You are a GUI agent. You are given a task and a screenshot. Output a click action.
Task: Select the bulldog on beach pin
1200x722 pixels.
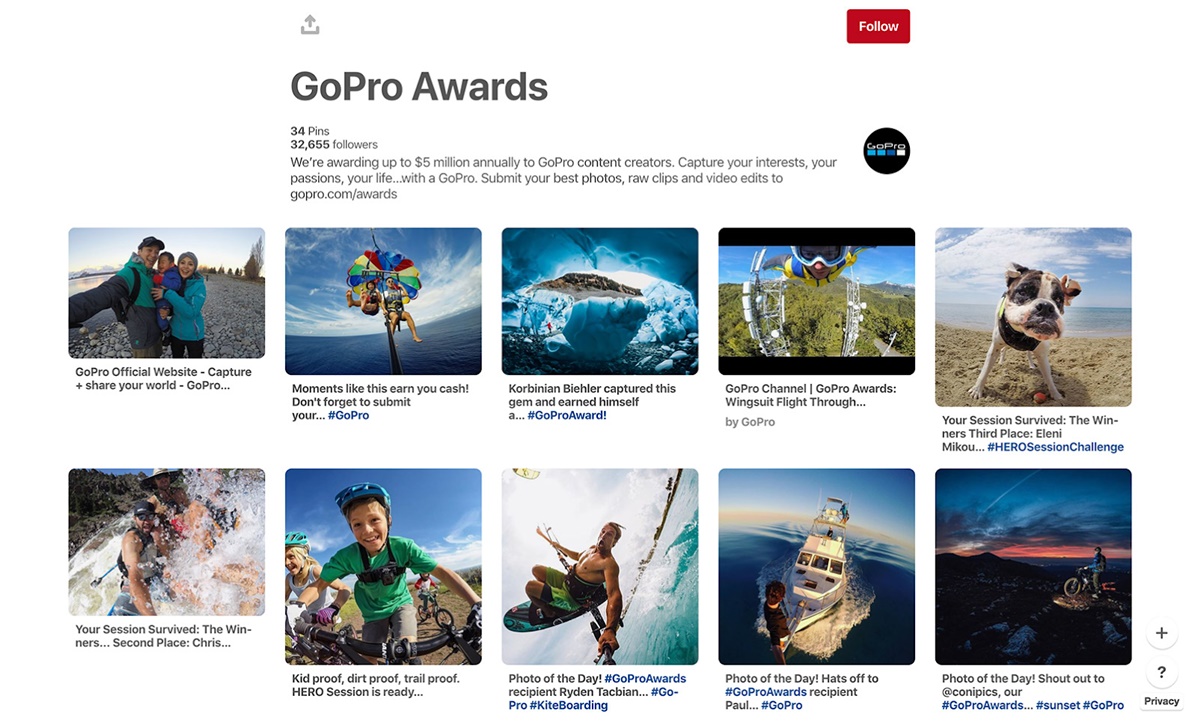pos(1033,317)
